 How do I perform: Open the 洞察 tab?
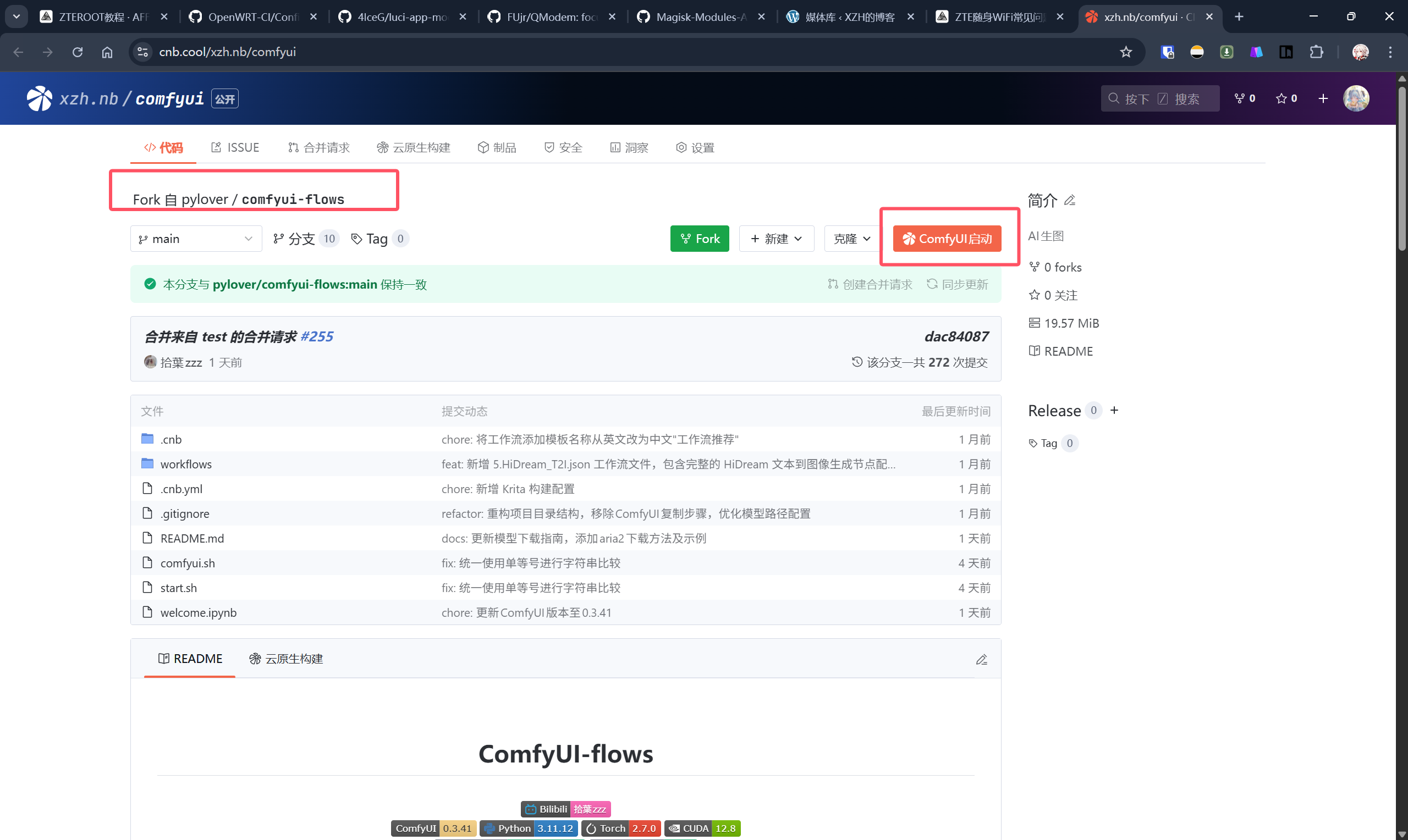pyautogui.click(x=629, y=148)
